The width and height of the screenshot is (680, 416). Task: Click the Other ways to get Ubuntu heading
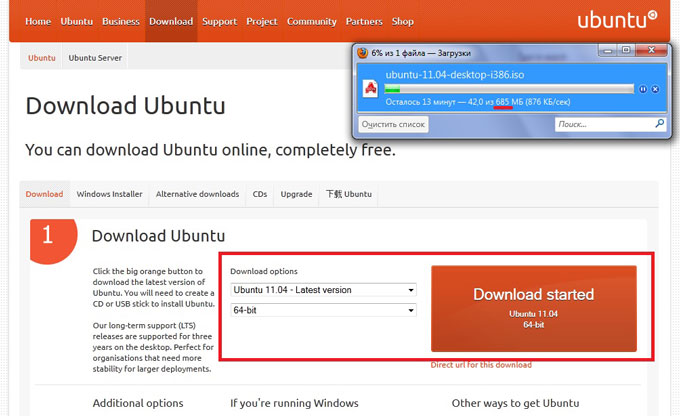[515, 403]
